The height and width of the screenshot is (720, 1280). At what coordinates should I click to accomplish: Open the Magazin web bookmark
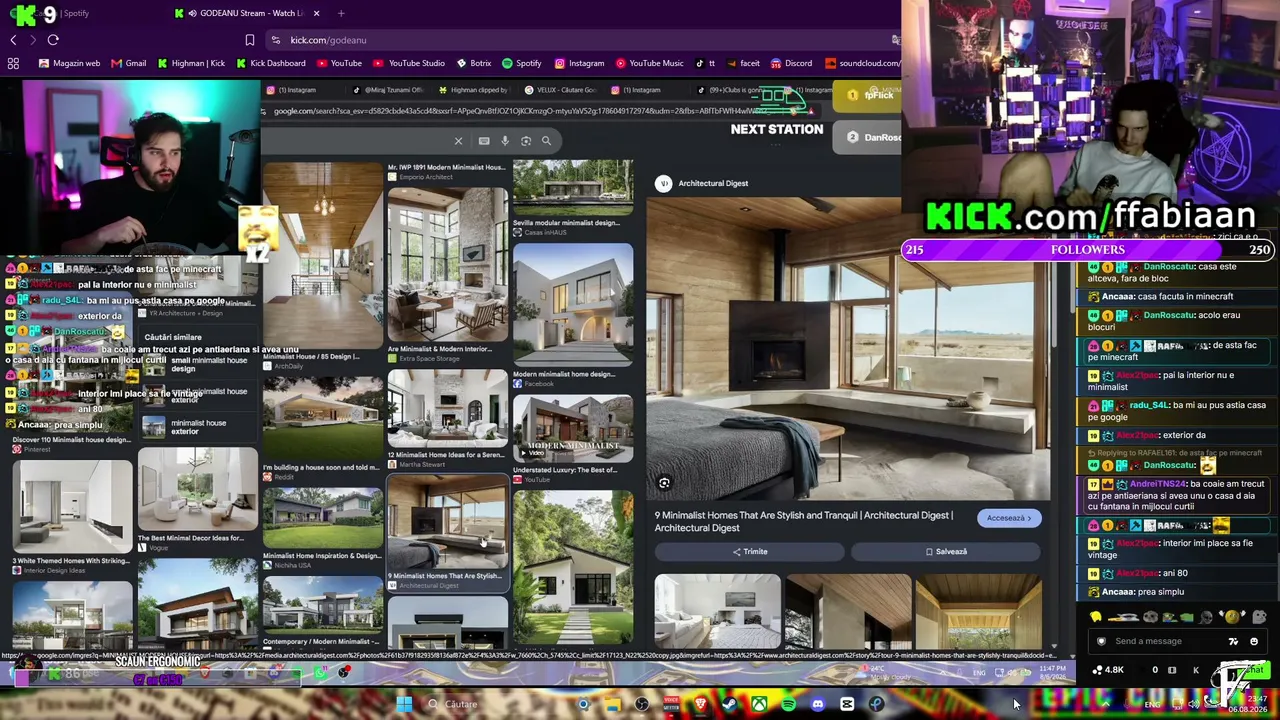point(69,63)
